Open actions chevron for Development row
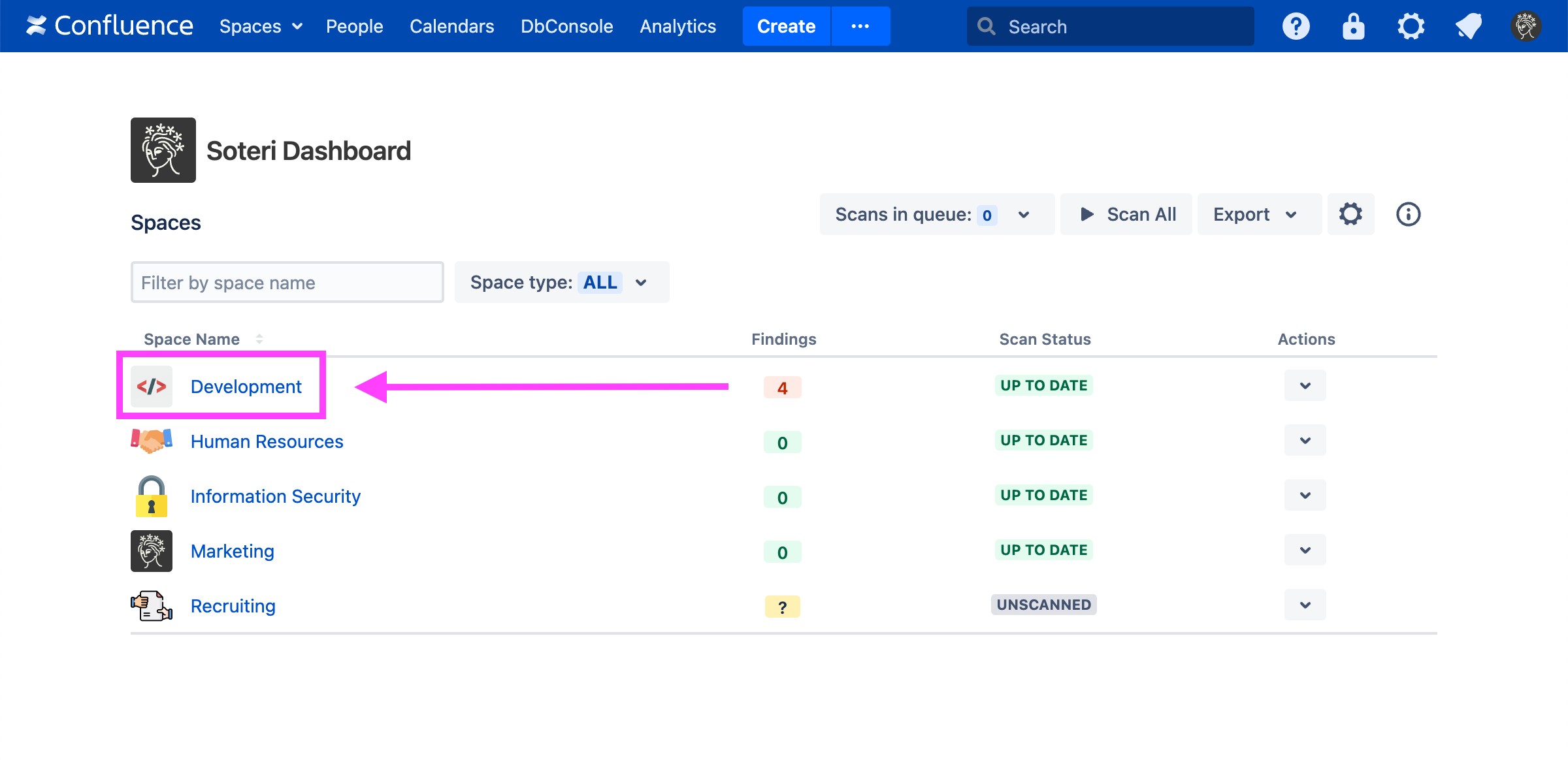1568x760 pixels. pos(1305,385)
